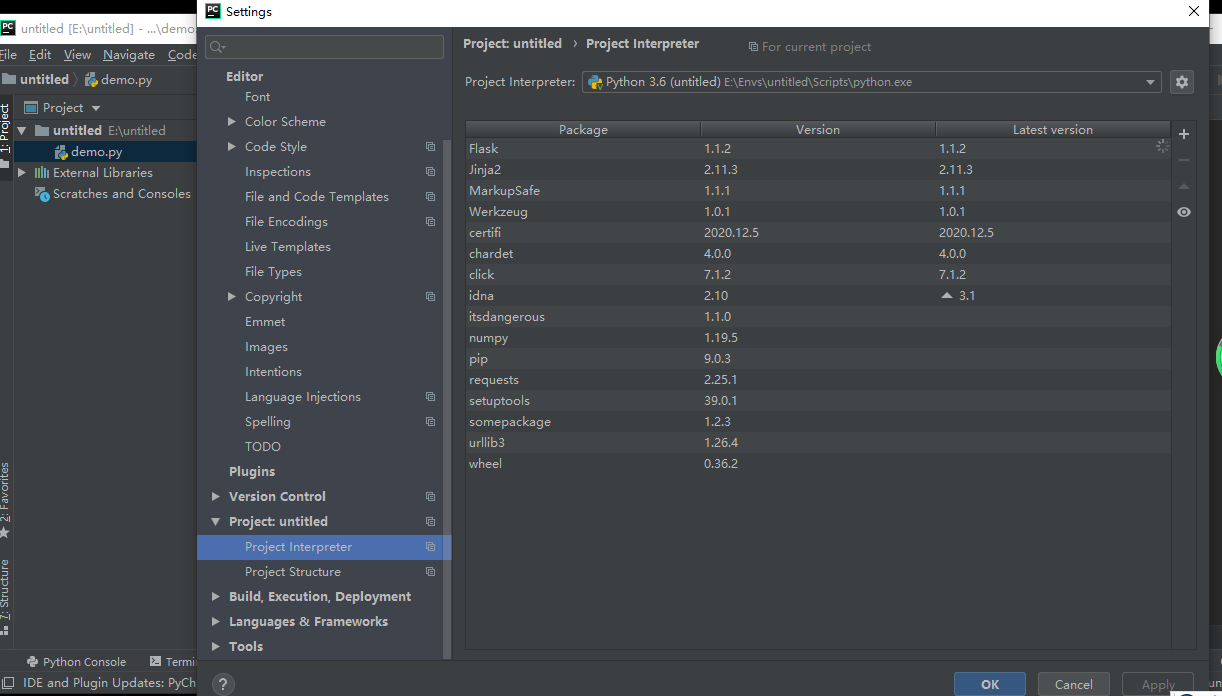The width and height of the screenshot is (1222, 696).
Task: Click the Version column header
Action: (818, 130)
